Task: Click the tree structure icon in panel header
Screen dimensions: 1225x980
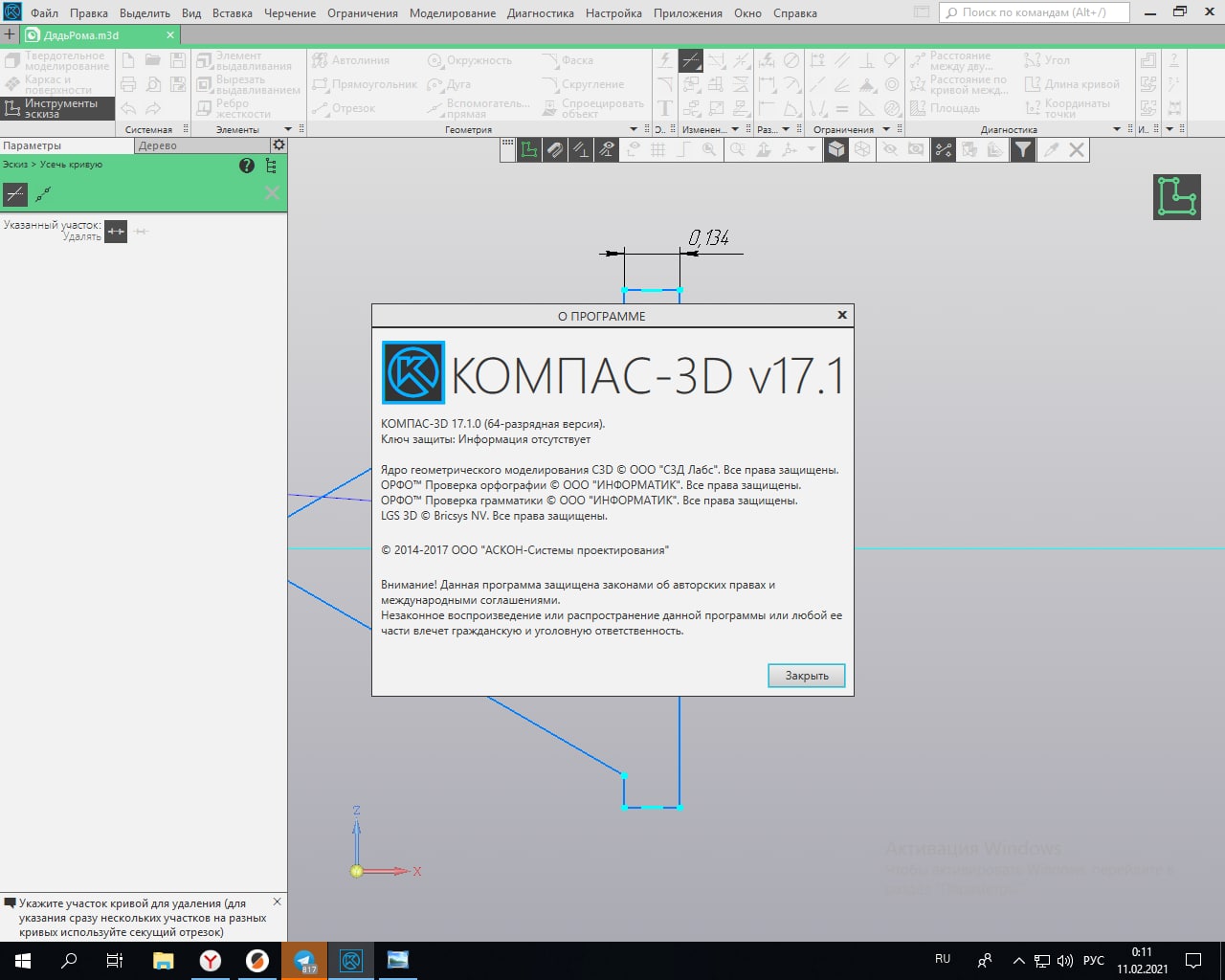Action: (272, 166)
